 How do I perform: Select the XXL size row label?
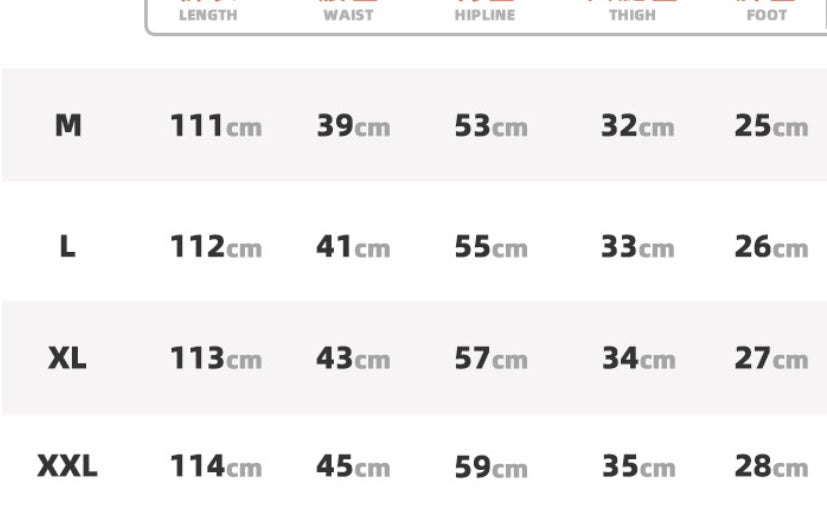point(67,466)
